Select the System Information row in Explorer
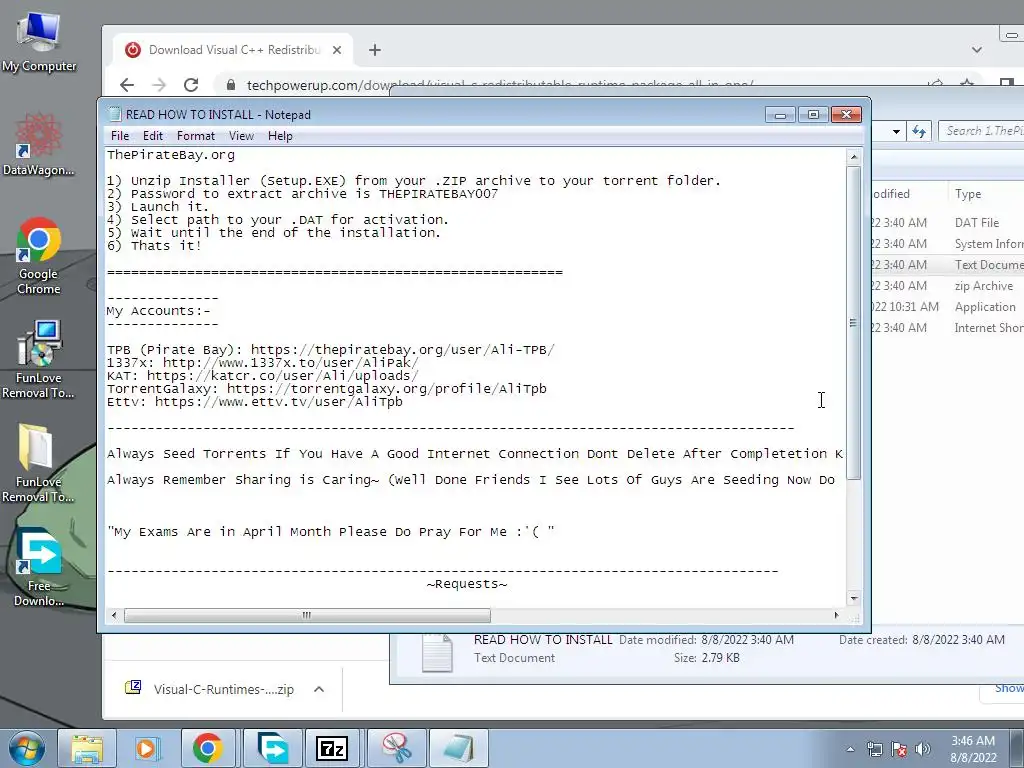 [948, 244]
